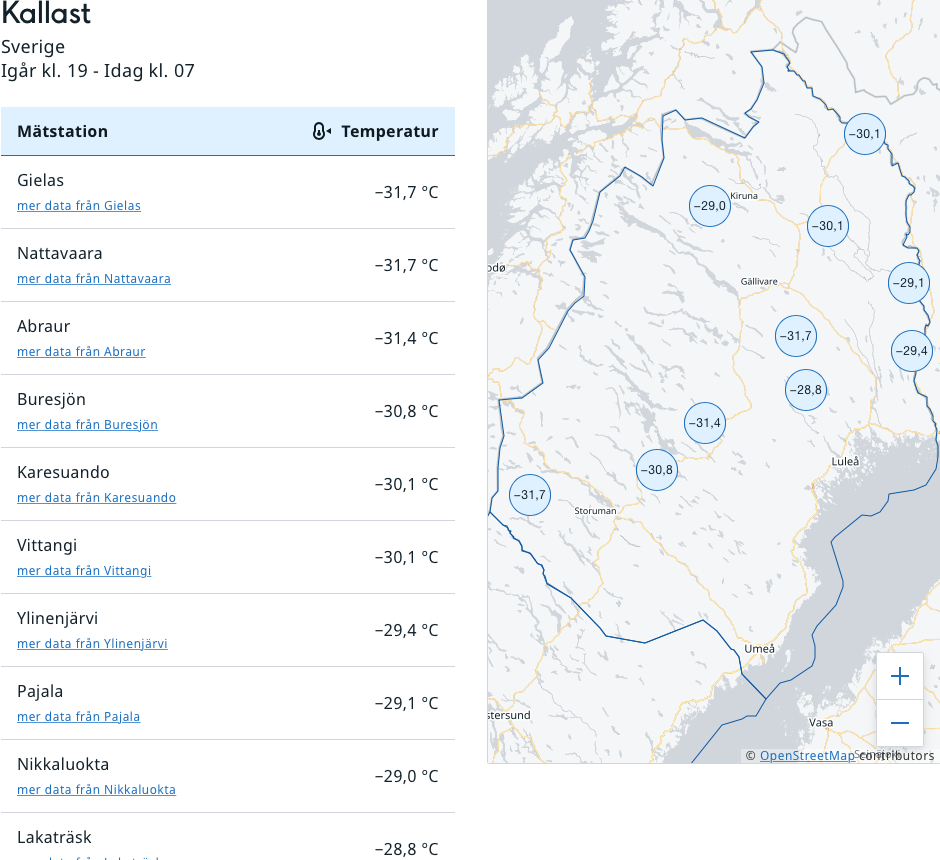Click the −30,8 temperature map marker

click(657, 470)
